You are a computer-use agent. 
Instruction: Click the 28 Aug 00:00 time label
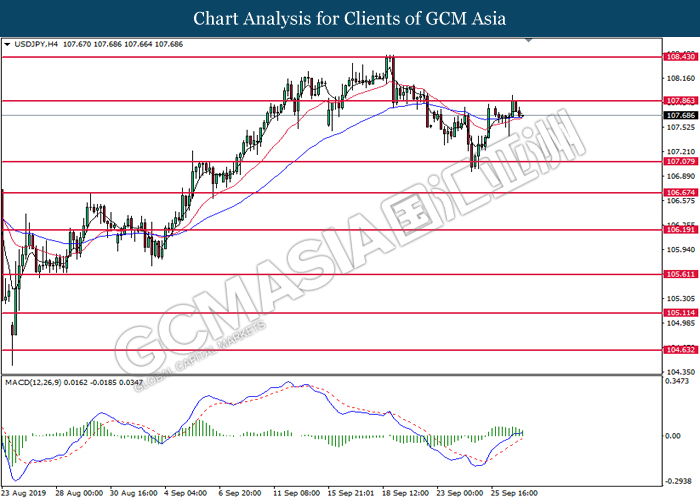[79, 493]
